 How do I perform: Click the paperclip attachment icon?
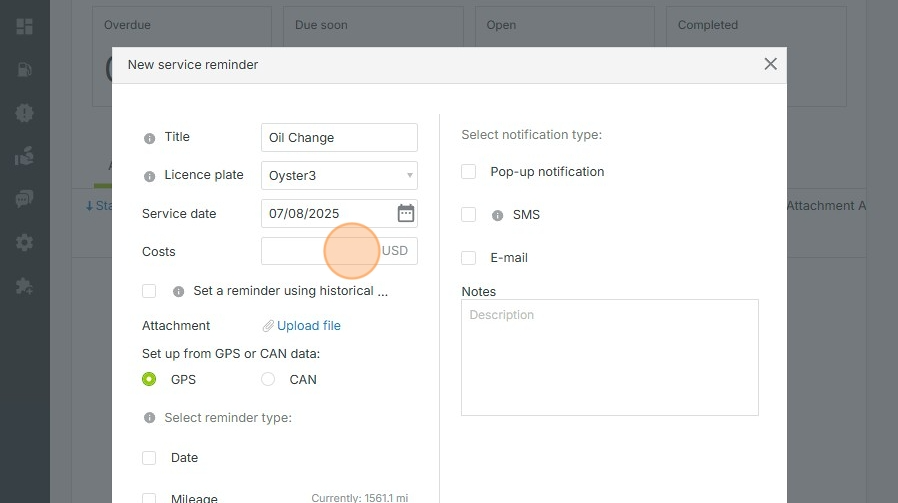[268, 326]
